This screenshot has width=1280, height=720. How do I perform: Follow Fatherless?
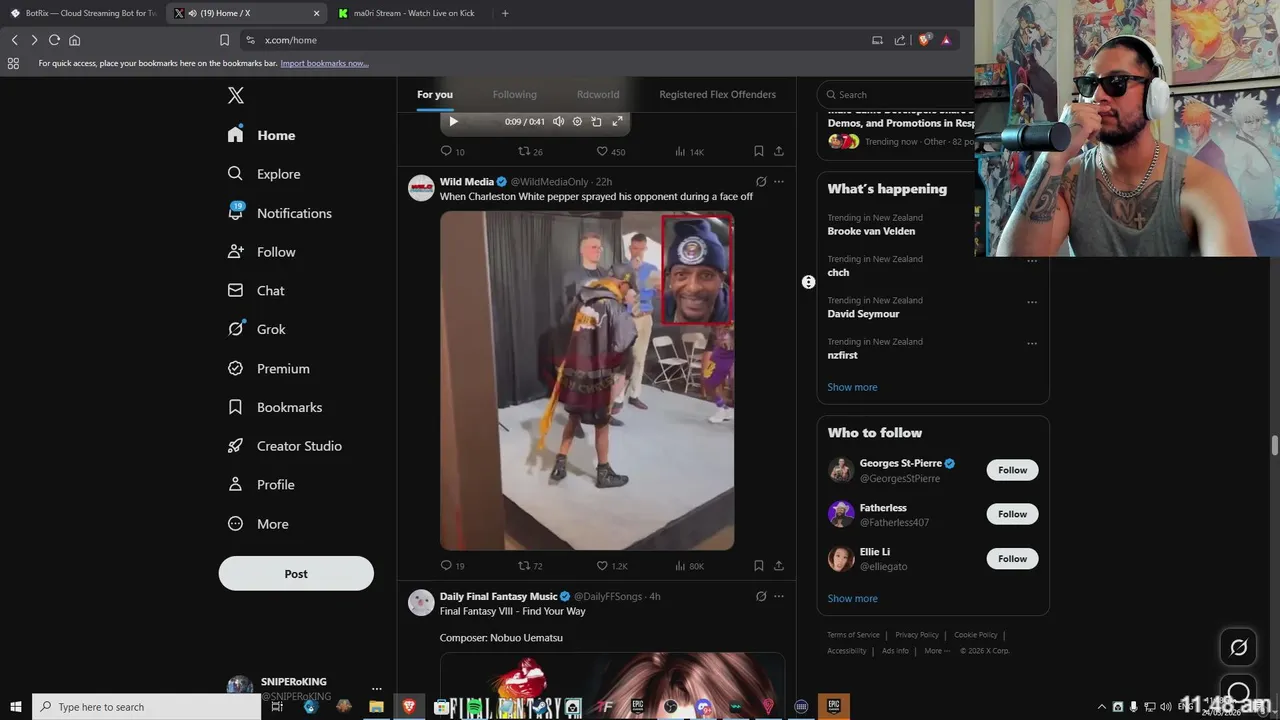[1012, 514]
